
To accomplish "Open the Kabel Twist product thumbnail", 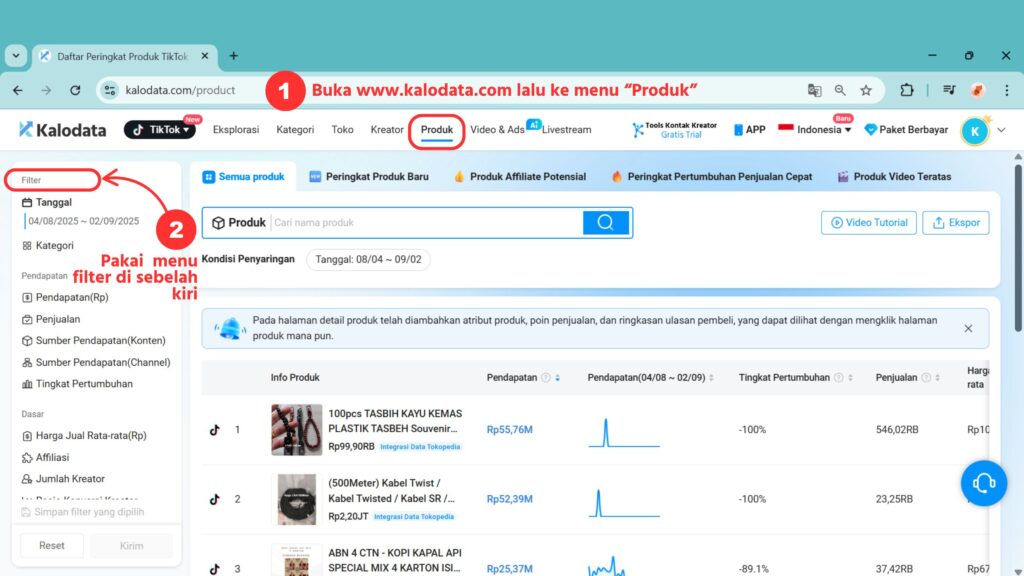I will point(296,499).
